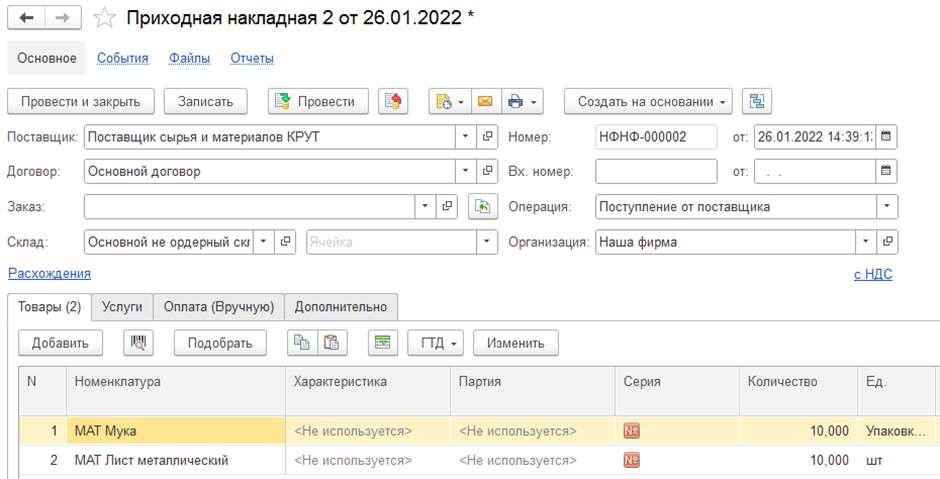Click the Провести и закрыть button
This screenshot has height=479, width=940.
click(x=80, y=101)
